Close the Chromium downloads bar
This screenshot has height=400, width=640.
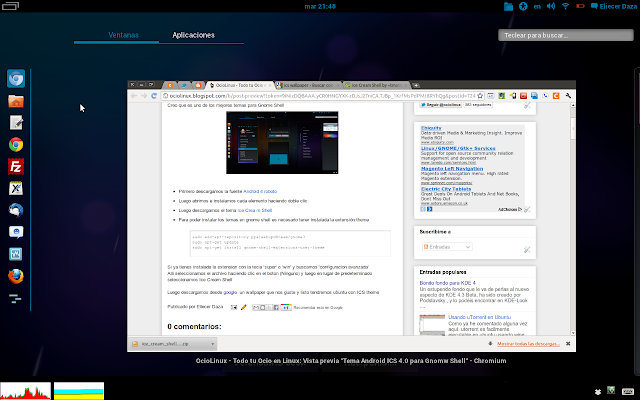(x=568, y=344)
